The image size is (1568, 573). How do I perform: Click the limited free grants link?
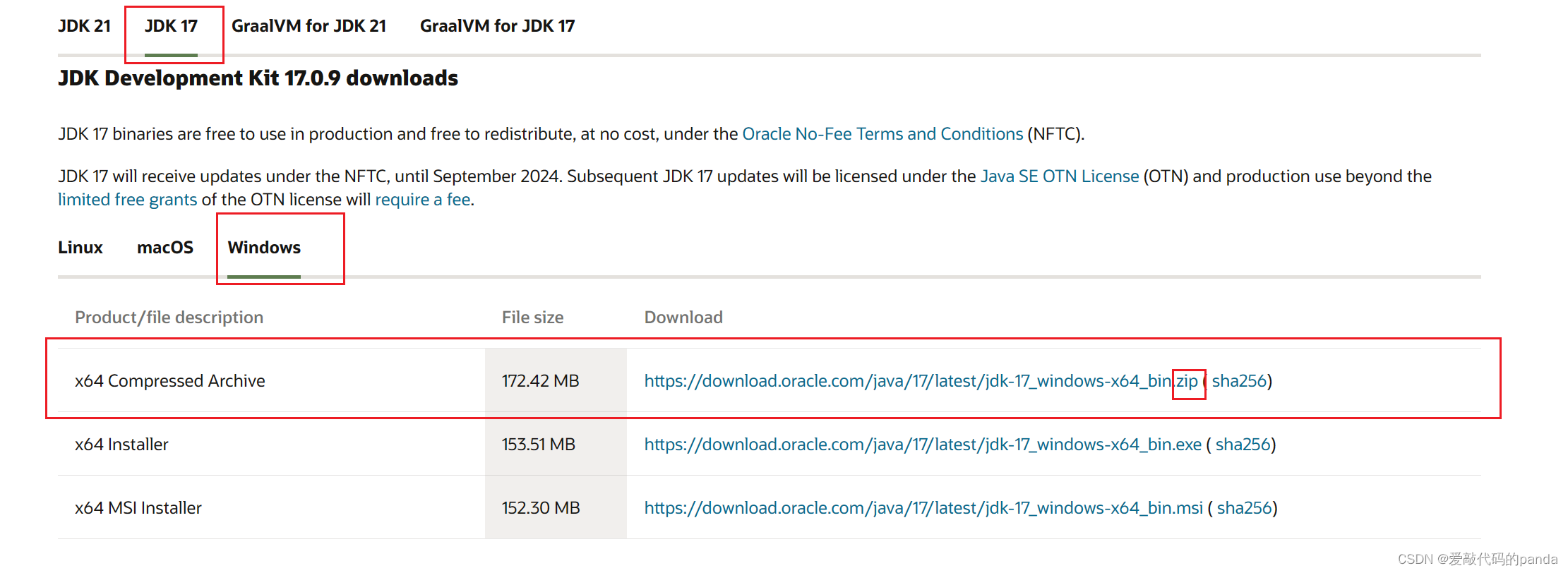tap(128, 200)
